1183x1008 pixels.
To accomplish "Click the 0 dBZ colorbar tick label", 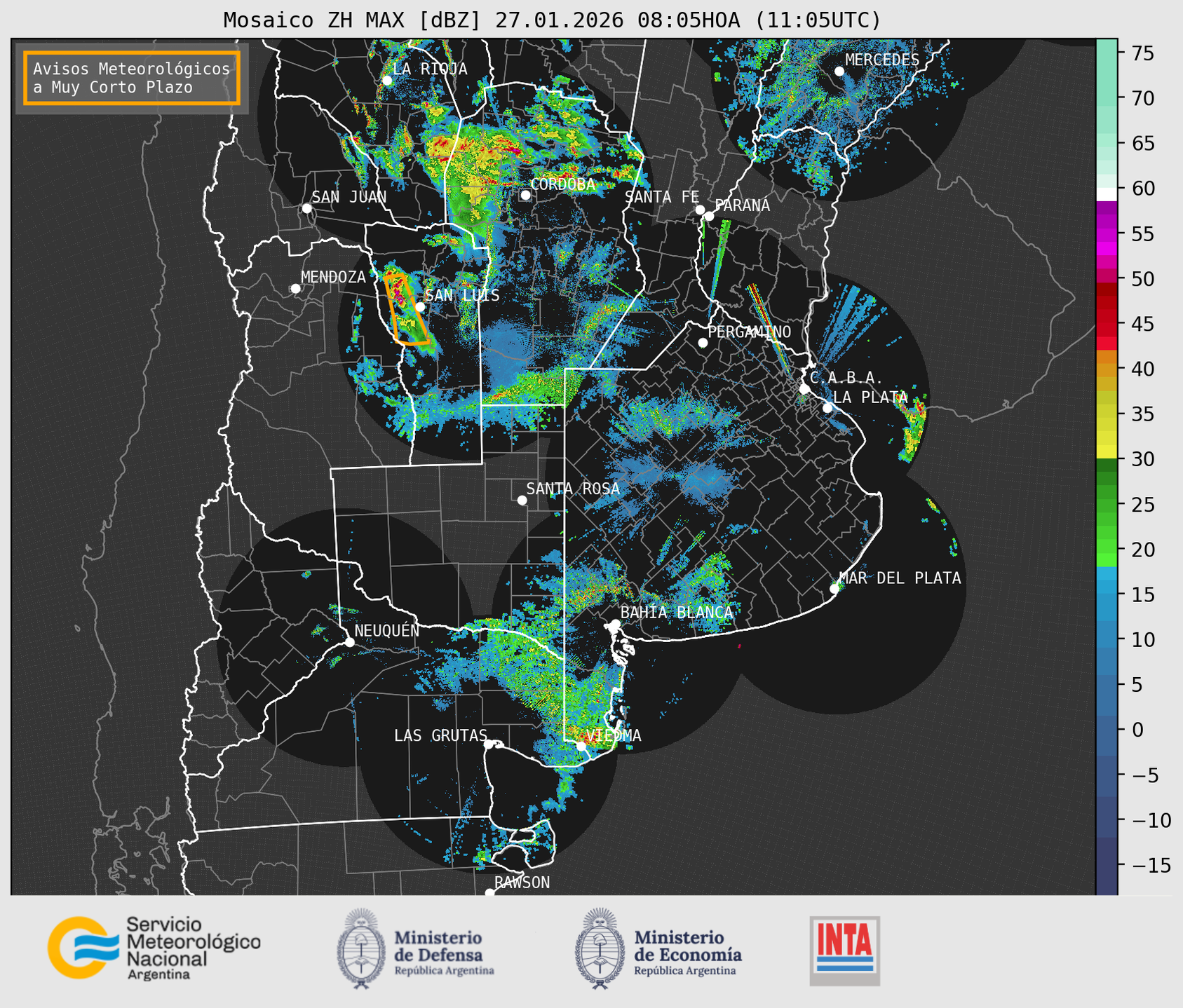I will tap(1137, 730).
